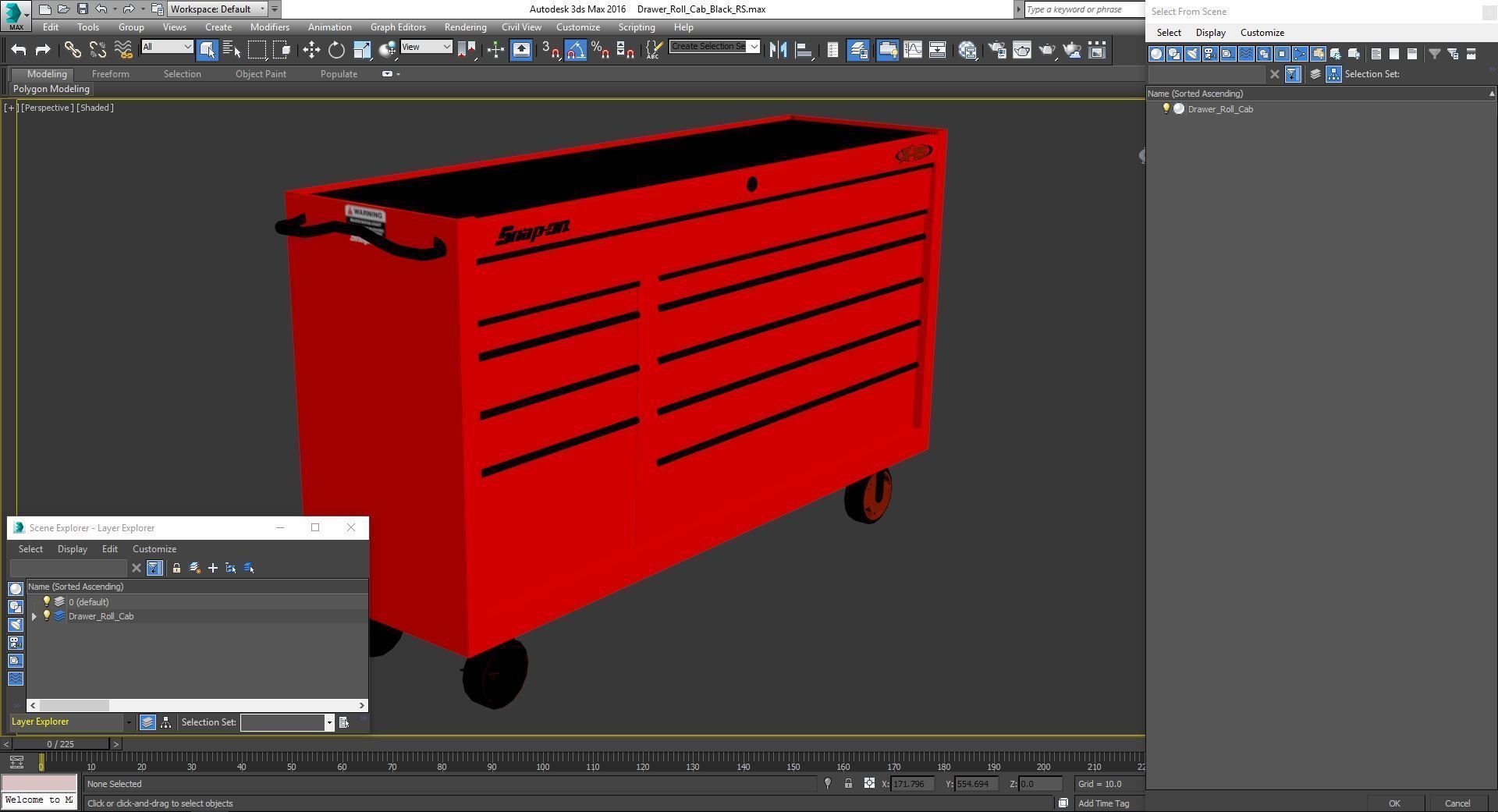Viewport: 1498px width, 812px height.
Task: Toggle Angle Snap in toolbar
Action: (x=575, y=50)
